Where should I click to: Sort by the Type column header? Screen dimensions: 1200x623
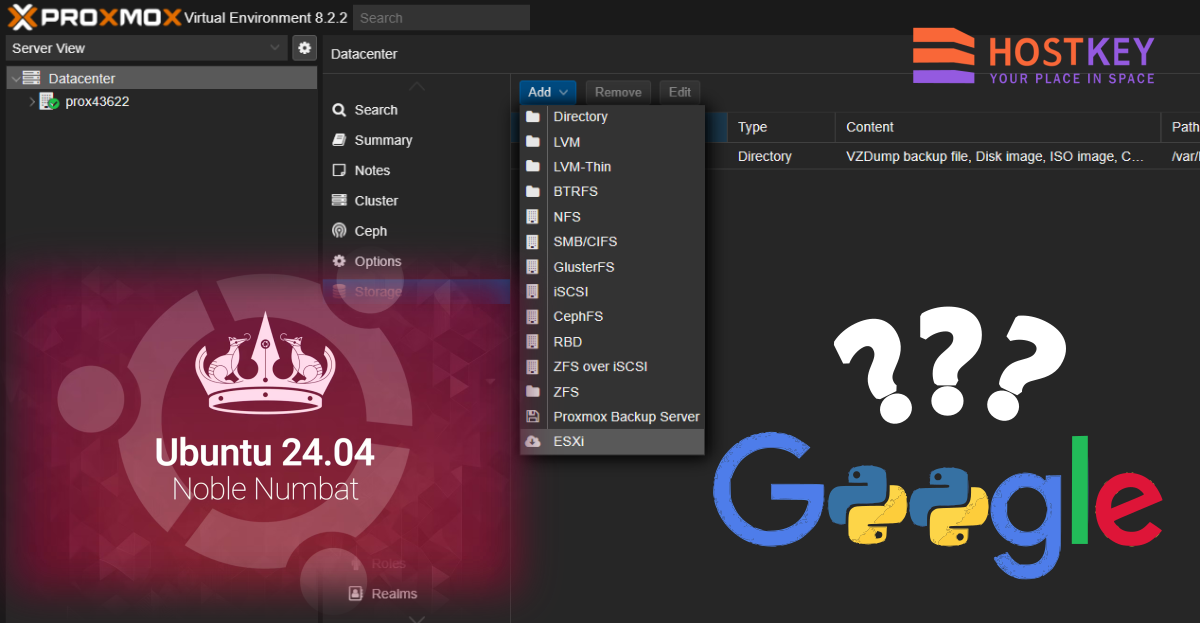781,127
